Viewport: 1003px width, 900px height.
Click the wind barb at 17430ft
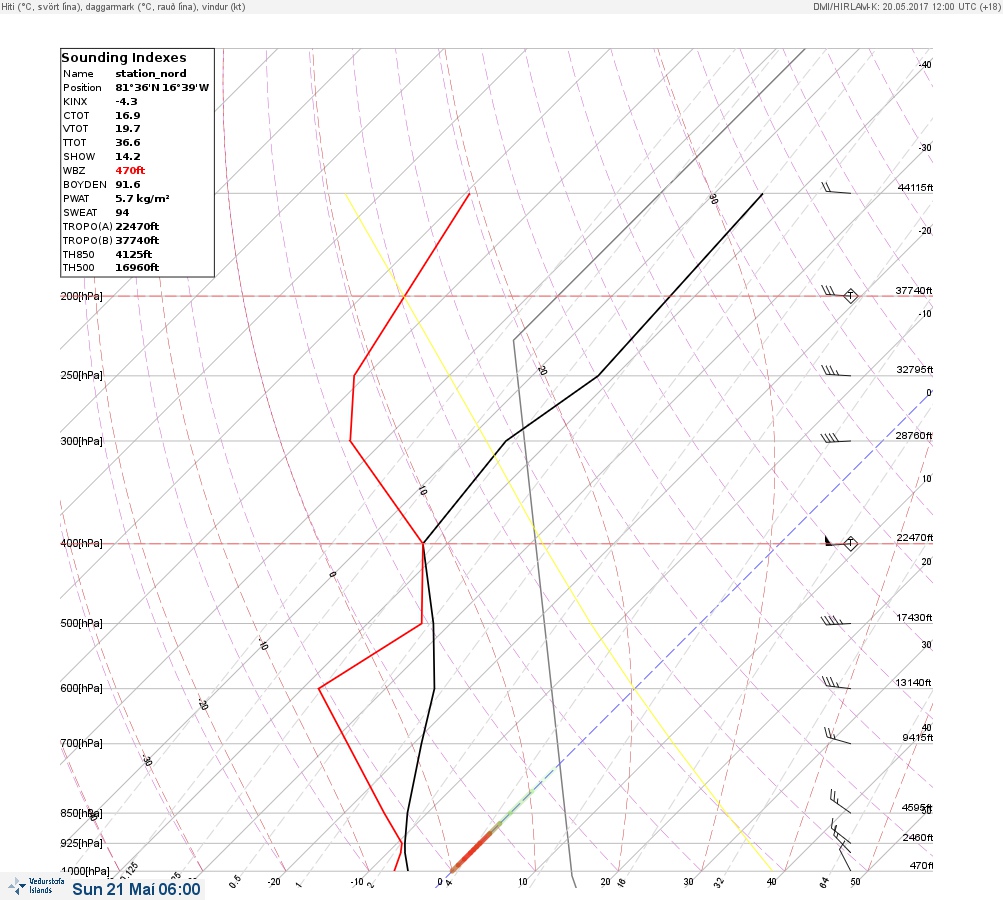[836, 620]
